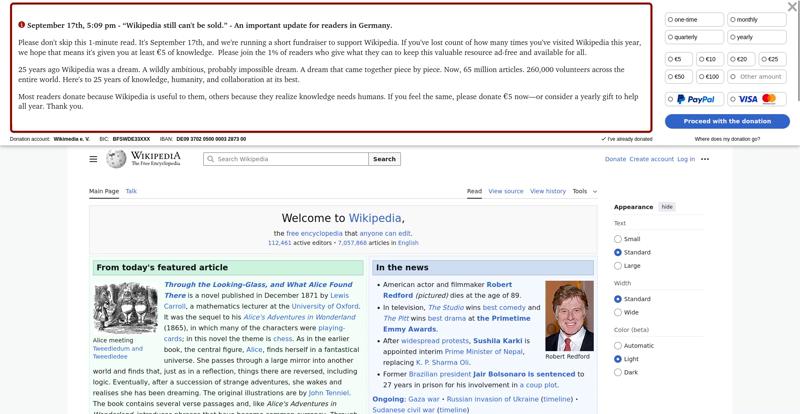Open the Tweedledum and Tweedledee caption link

pyautogui.click(x=118, y=353)
